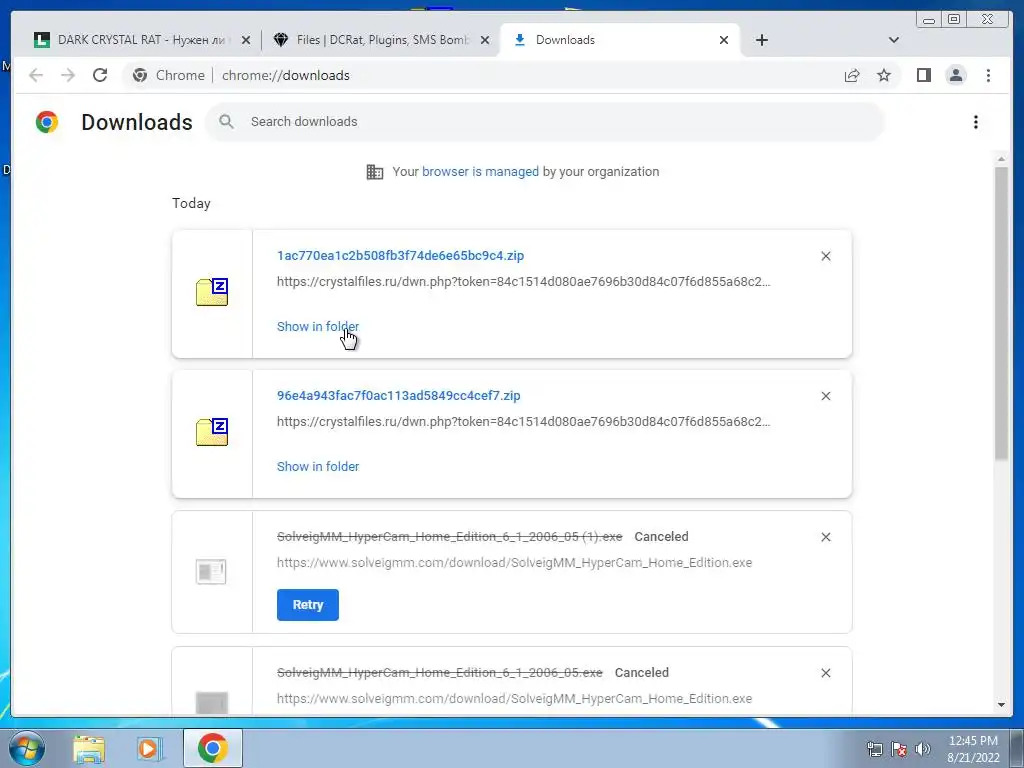Switch to the DARK CRYSTAL RAT tab
The height and width of the screenshot is (768, 1024).
[142, 40]
